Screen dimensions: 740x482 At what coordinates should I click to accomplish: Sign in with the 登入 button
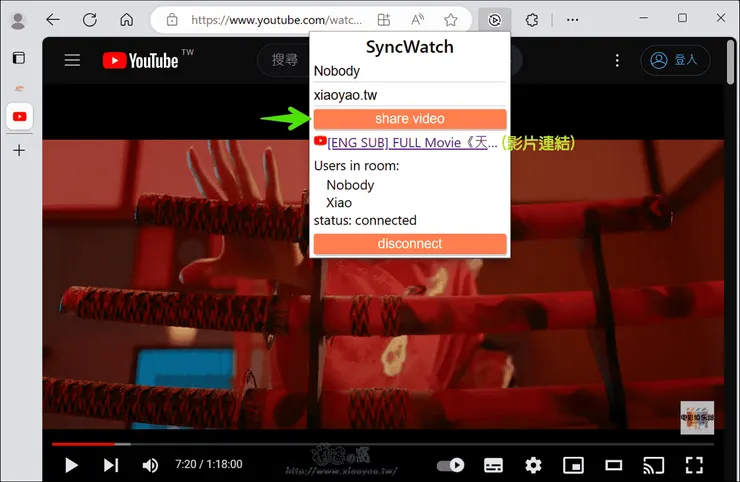click(x=675, y=60)
